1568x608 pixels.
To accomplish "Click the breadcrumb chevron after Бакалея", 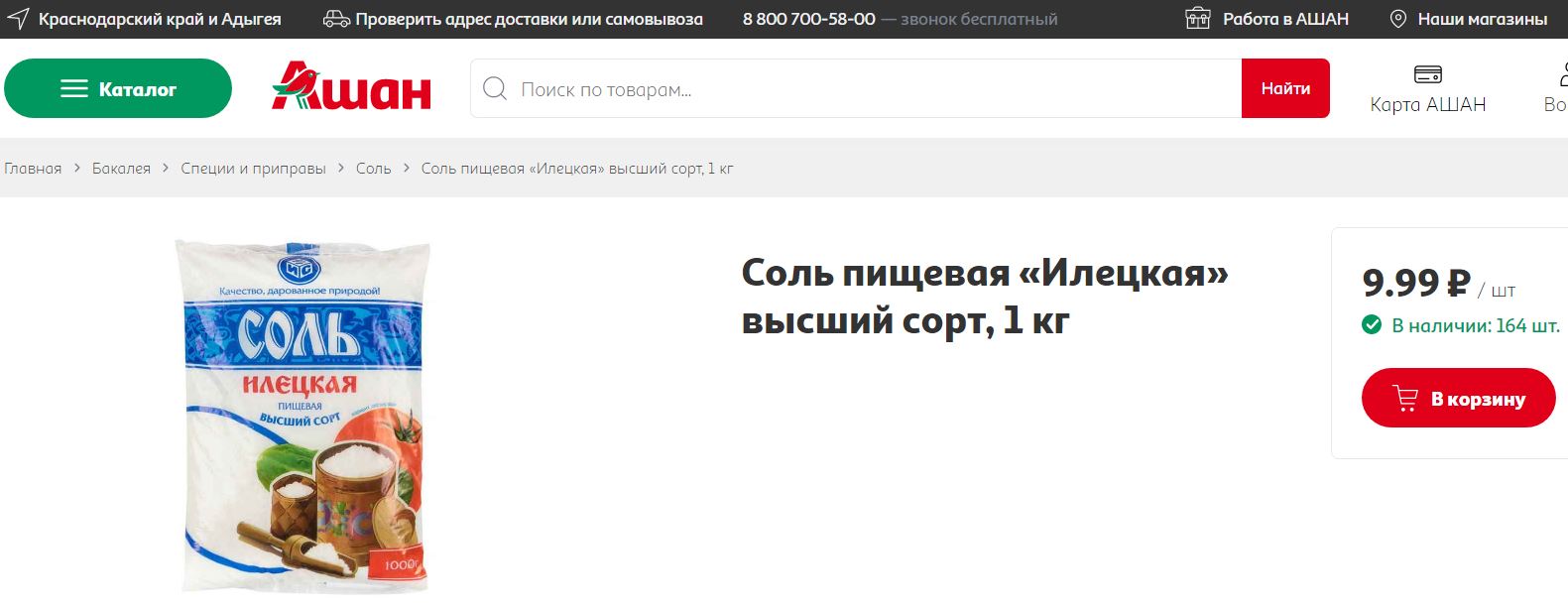I will coord(166,169).
